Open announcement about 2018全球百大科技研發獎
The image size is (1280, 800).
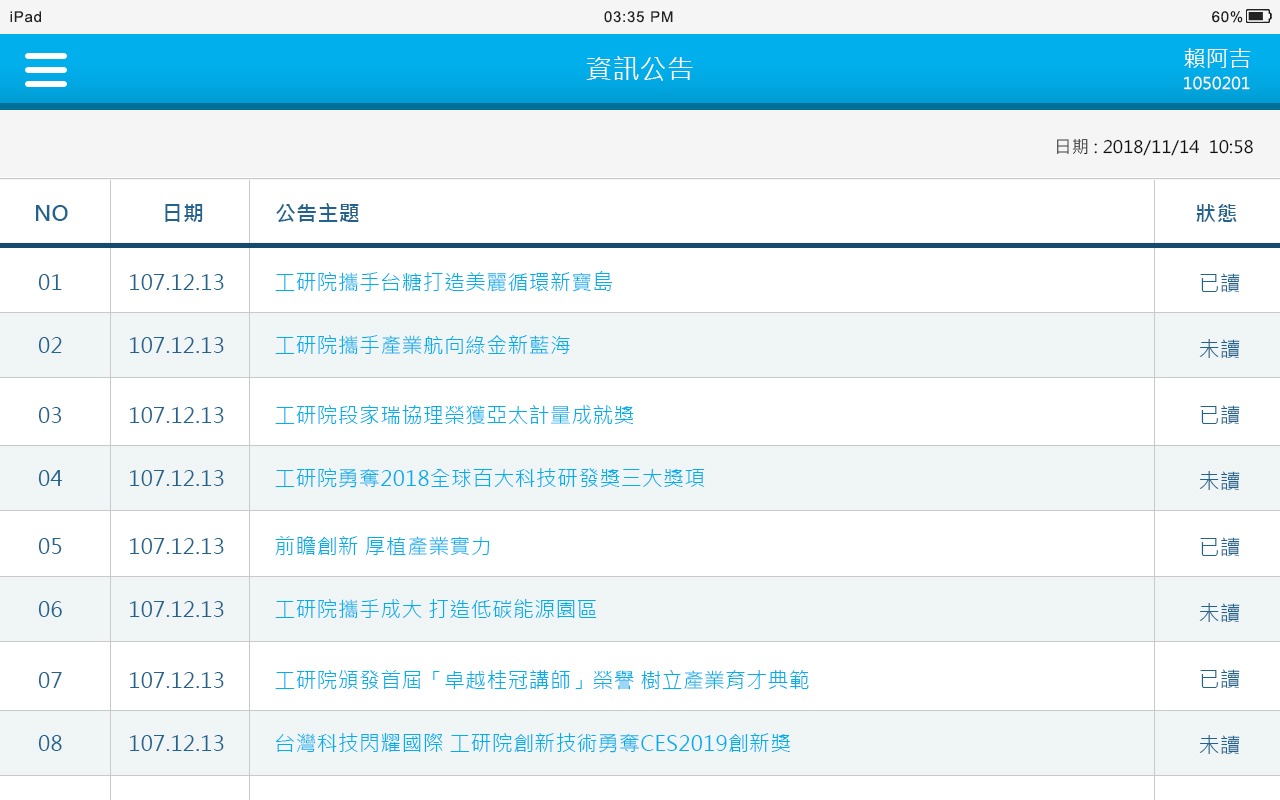(489, 478)
